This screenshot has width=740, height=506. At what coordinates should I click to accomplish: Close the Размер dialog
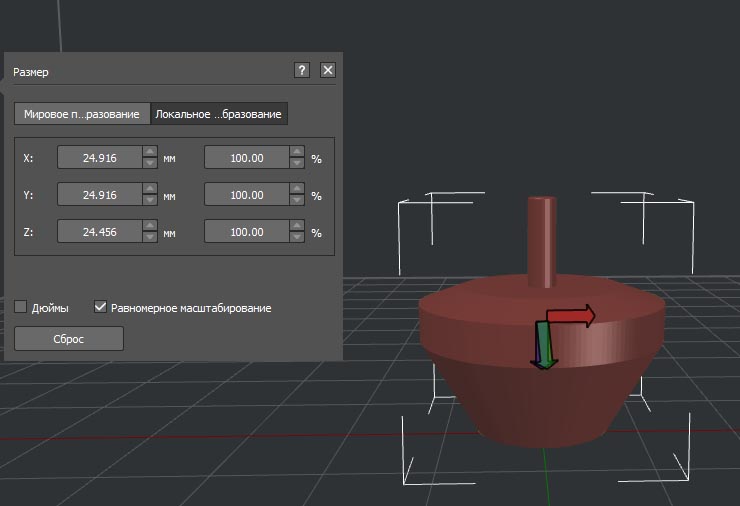327,70
